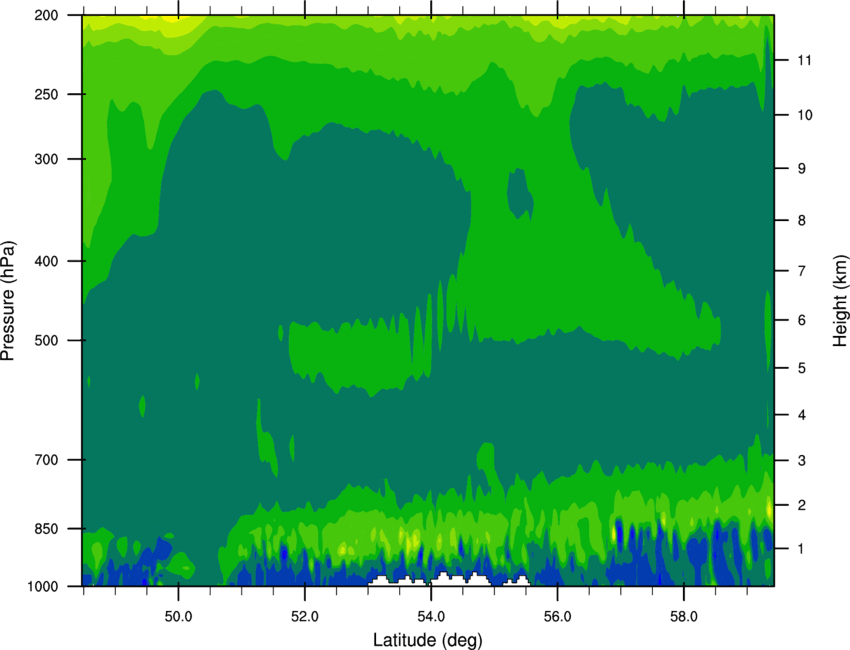Pick the 1 km height label

pyautogui.click(x=801, y=549)
